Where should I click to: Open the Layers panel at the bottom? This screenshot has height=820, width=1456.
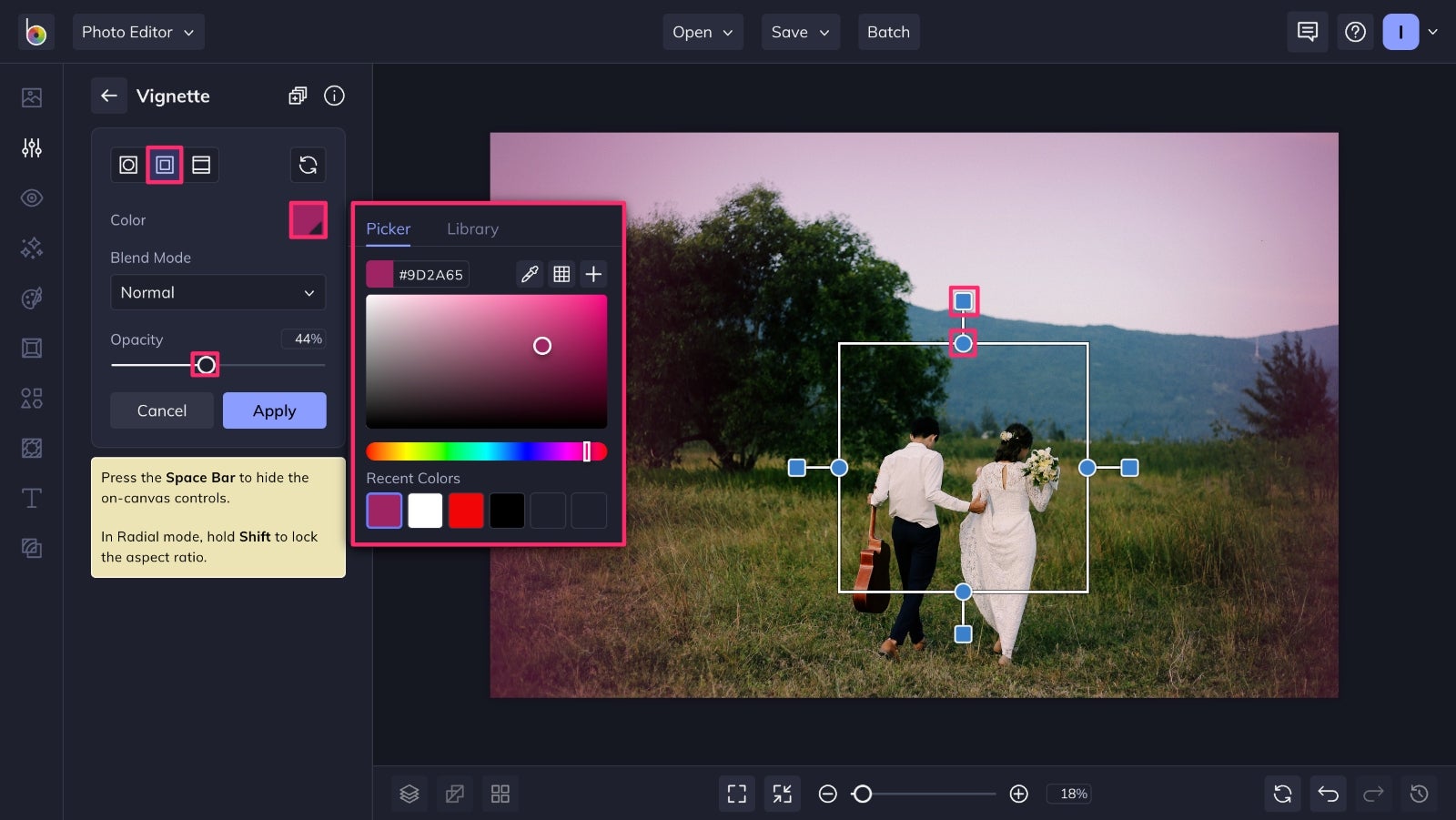pos(409,793)
